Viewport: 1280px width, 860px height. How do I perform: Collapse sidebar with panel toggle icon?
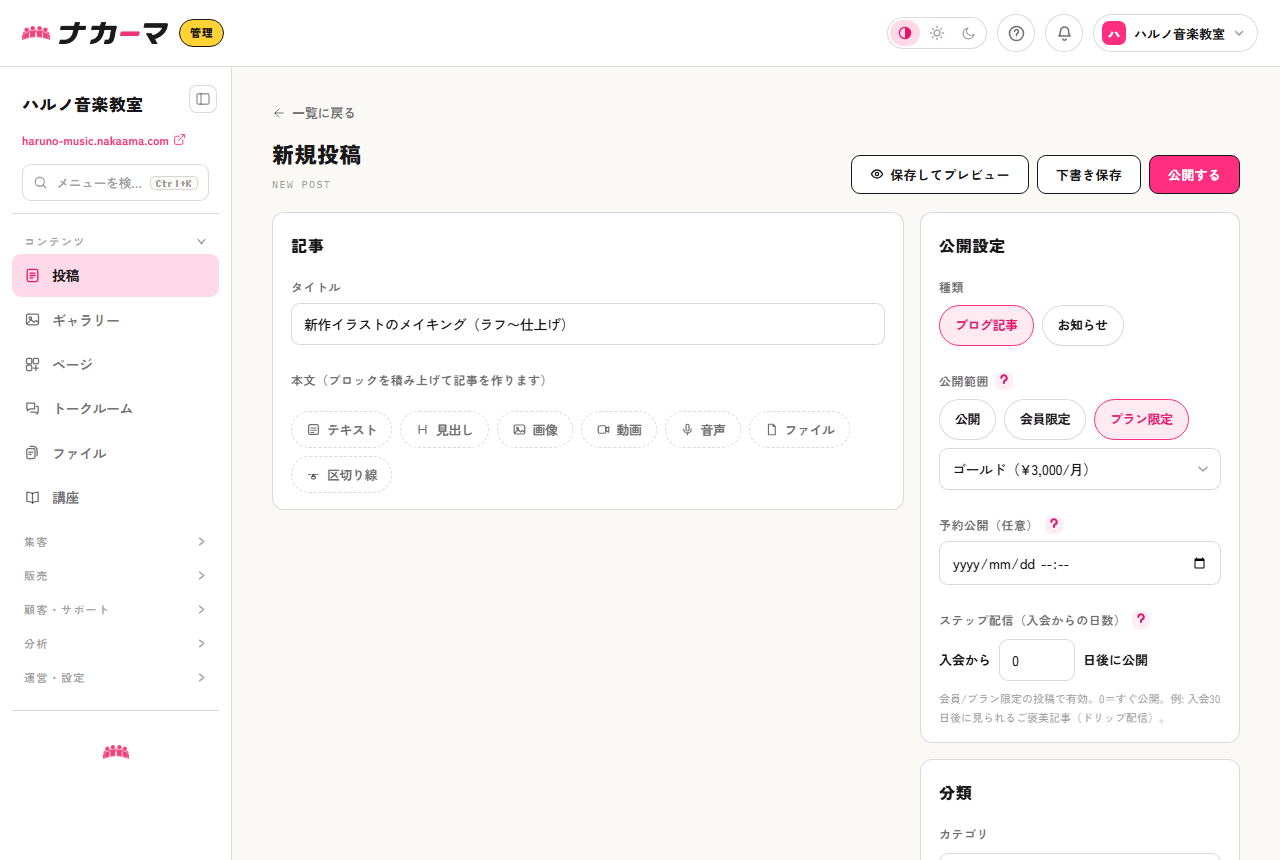coord(203,99)
